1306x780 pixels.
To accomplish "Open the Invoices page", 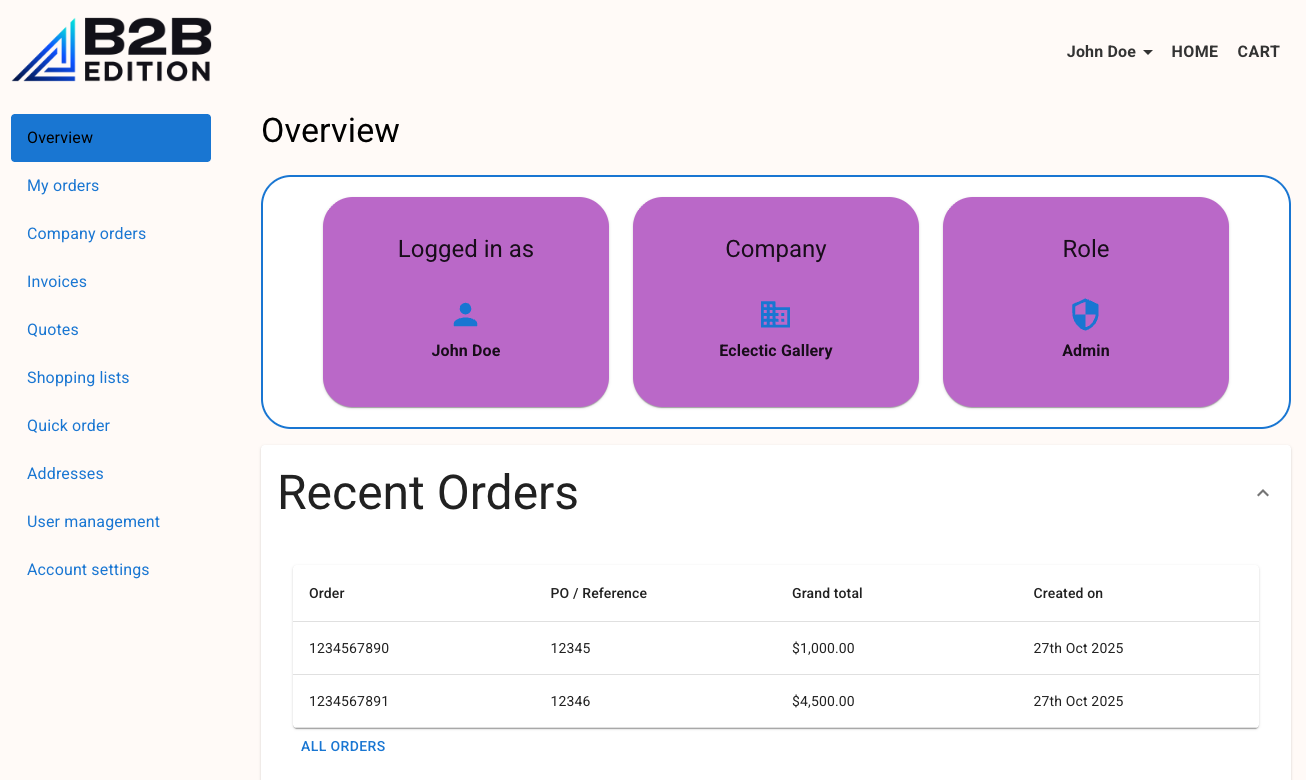I will coord(57,282).
